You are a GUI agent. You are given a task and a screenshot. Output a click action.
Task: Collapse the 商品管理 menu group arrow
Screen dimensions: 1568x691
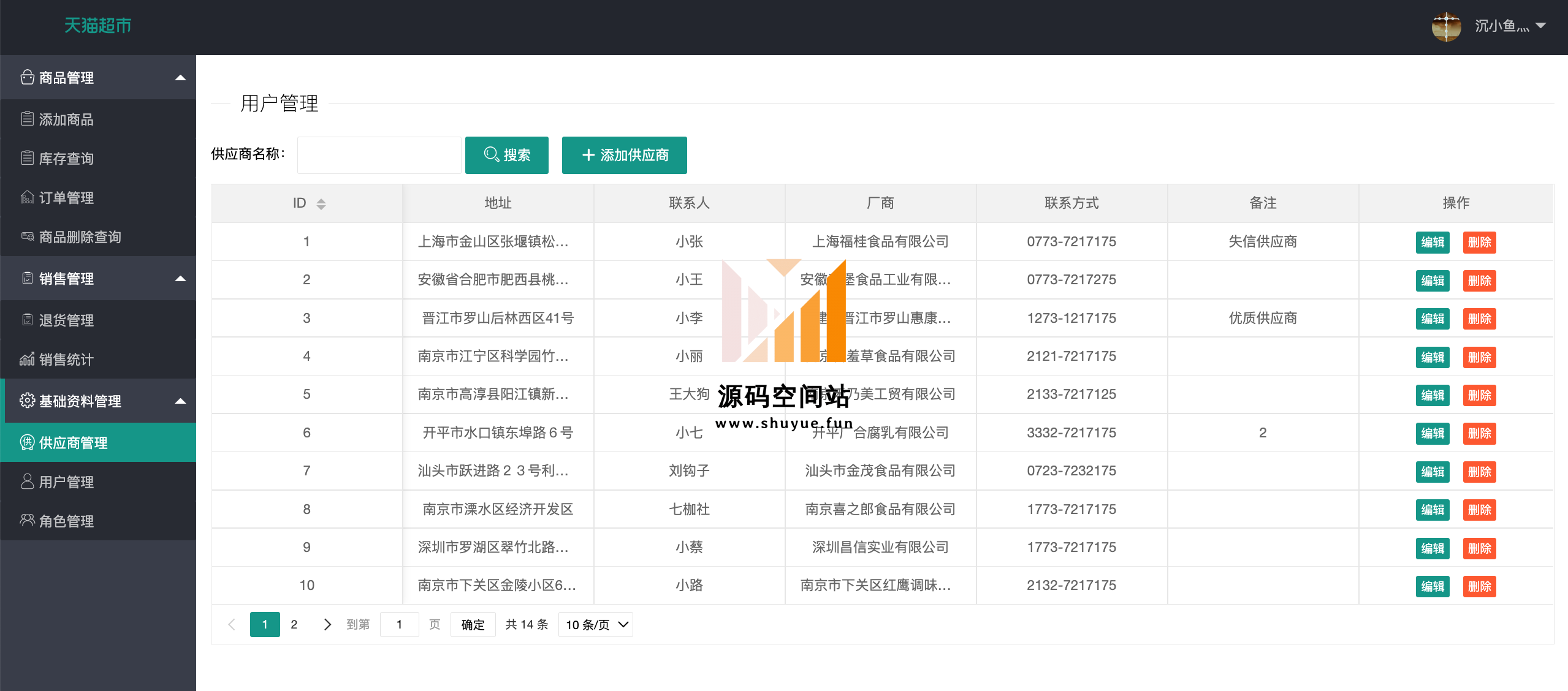click(180, 78)
